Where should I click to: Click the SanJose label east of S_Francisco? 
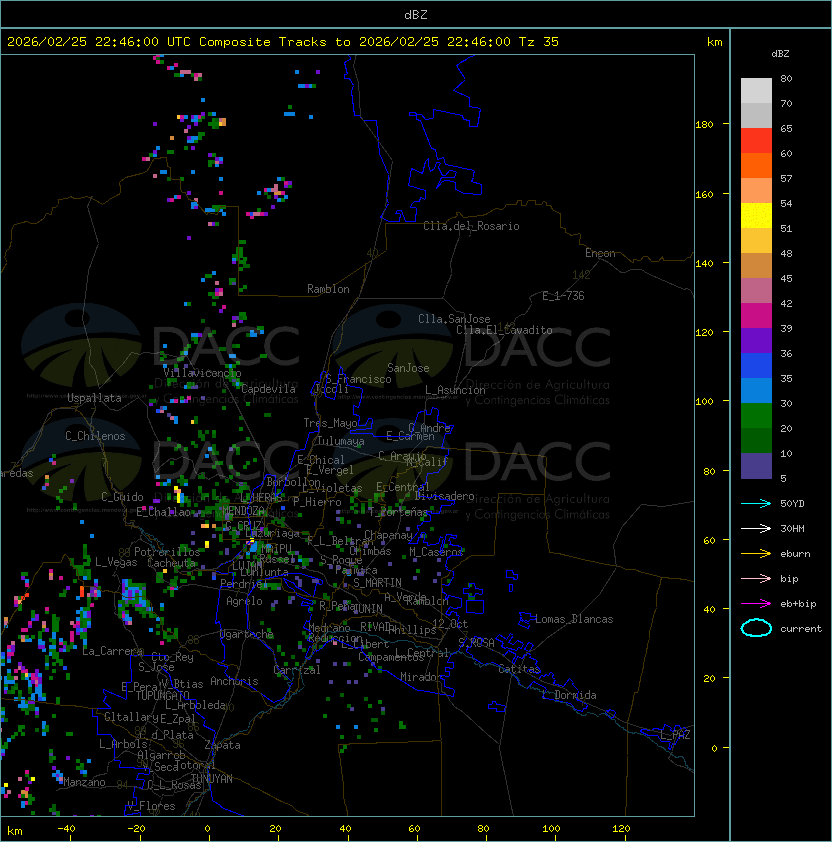coord(408,368)
